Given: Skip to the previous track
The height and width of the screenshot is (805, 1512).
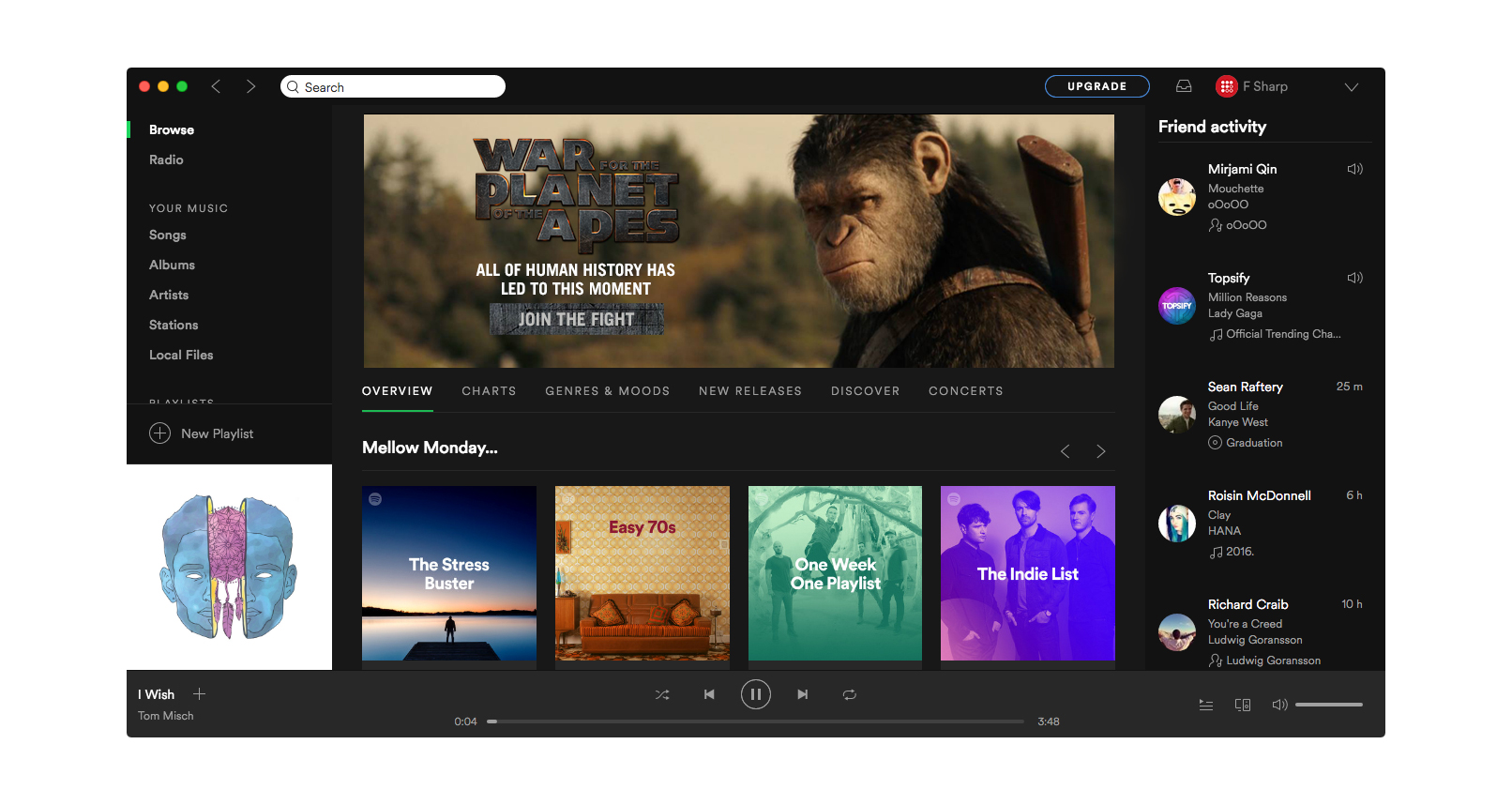Looking at the screenshot, I should pos(709,694).
